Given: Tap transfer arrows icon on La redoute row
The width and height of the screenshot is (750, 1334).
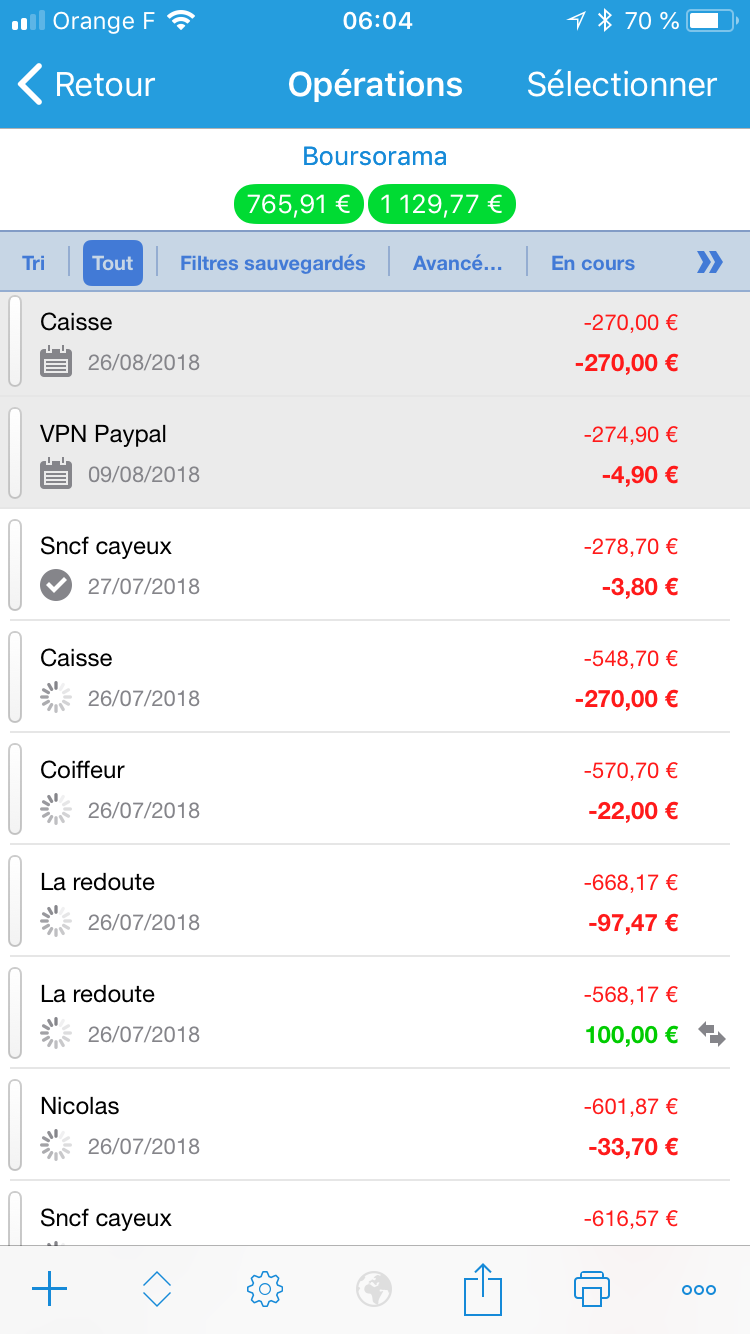Looking at the screenshot, I should 712,1034.
